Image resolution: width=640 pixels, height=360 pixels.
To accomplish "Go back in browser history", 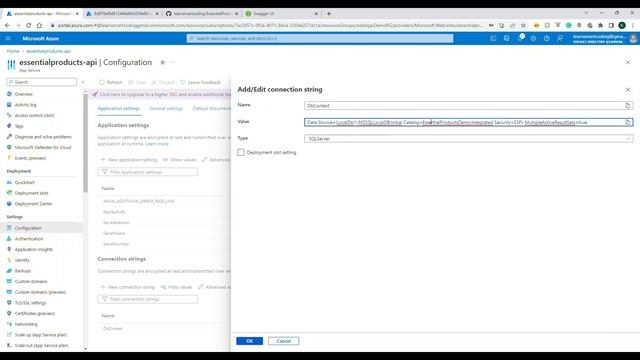I will click(x=7, y=25).
